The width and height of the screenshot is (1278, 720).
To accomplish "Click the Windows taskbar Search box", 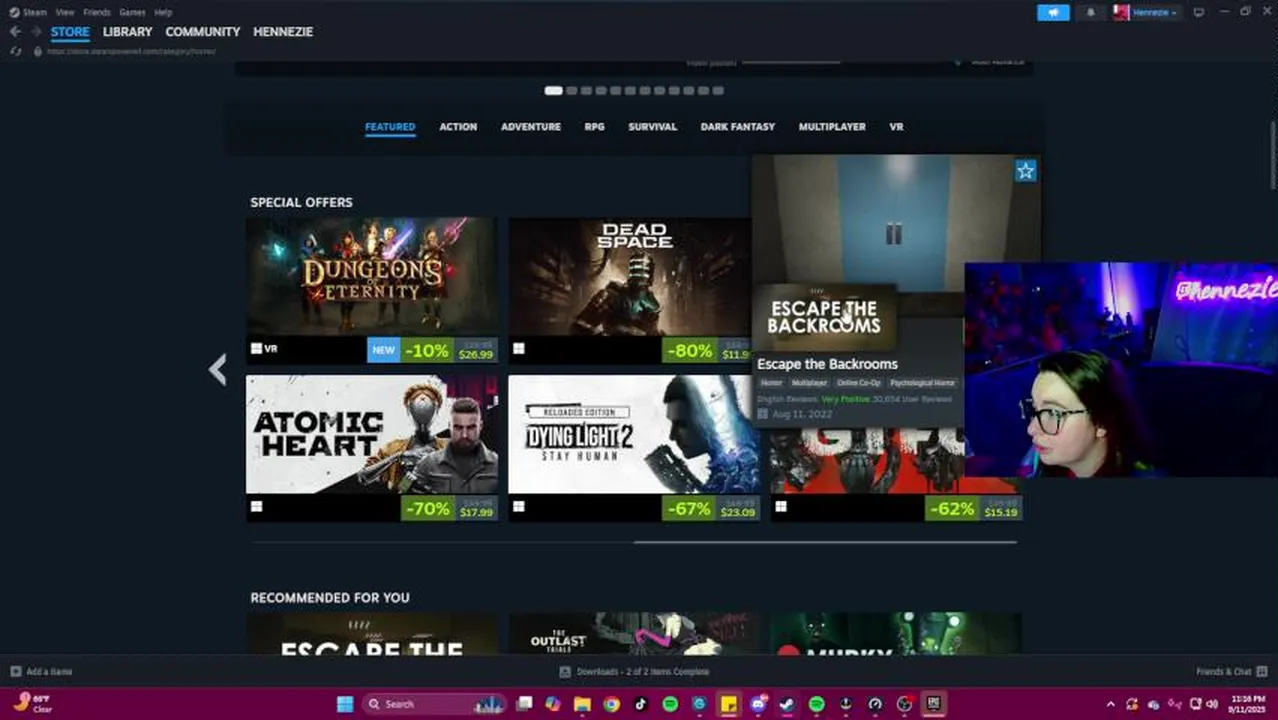I will click(x=432, y=704).
